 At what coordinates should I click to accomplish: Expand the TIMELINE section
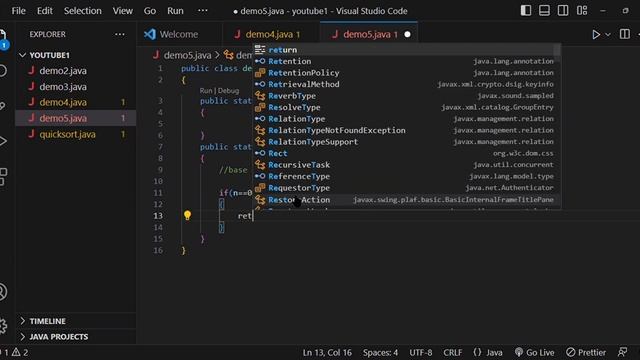[x=76, y=321]
